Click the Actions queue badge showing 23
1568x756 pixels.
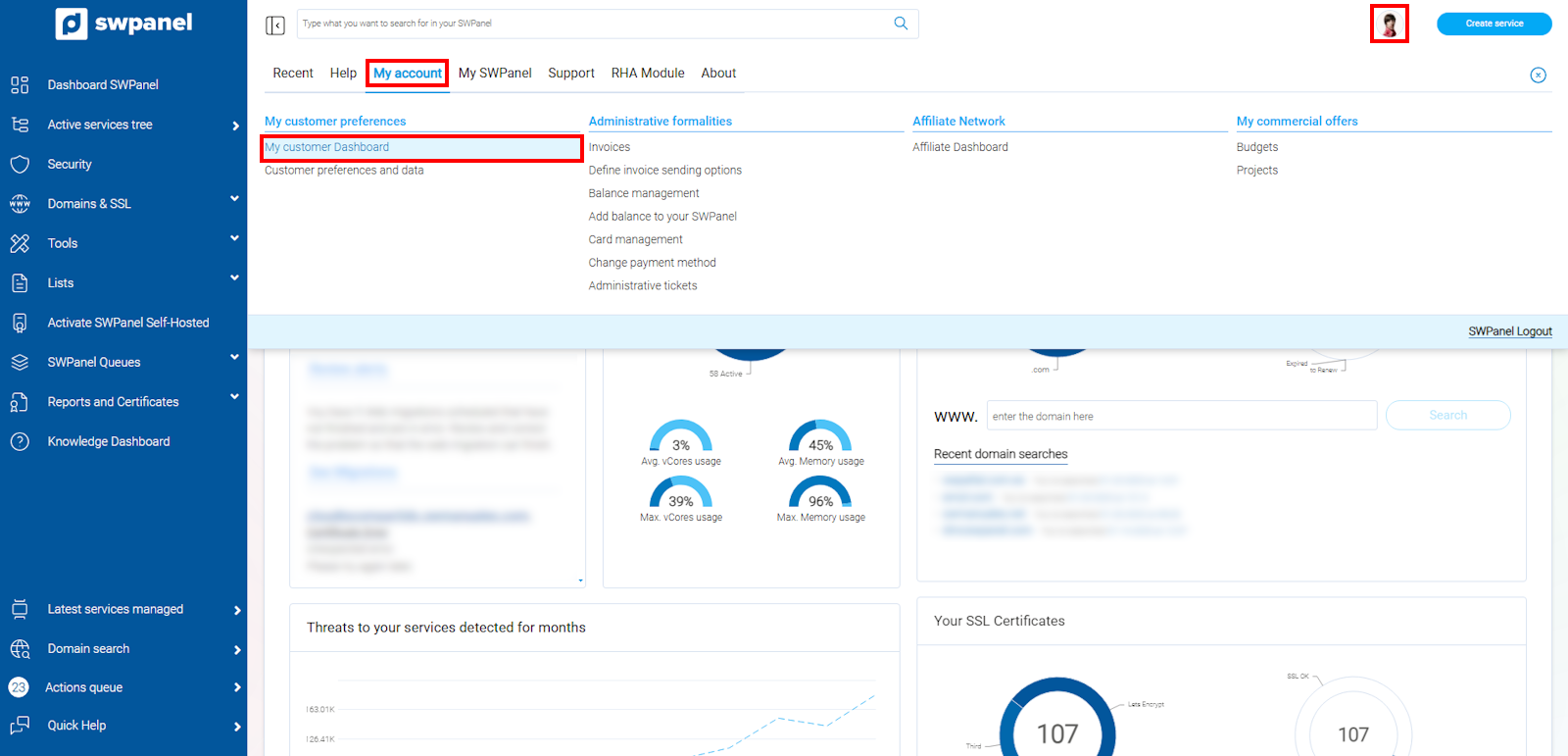19,687
